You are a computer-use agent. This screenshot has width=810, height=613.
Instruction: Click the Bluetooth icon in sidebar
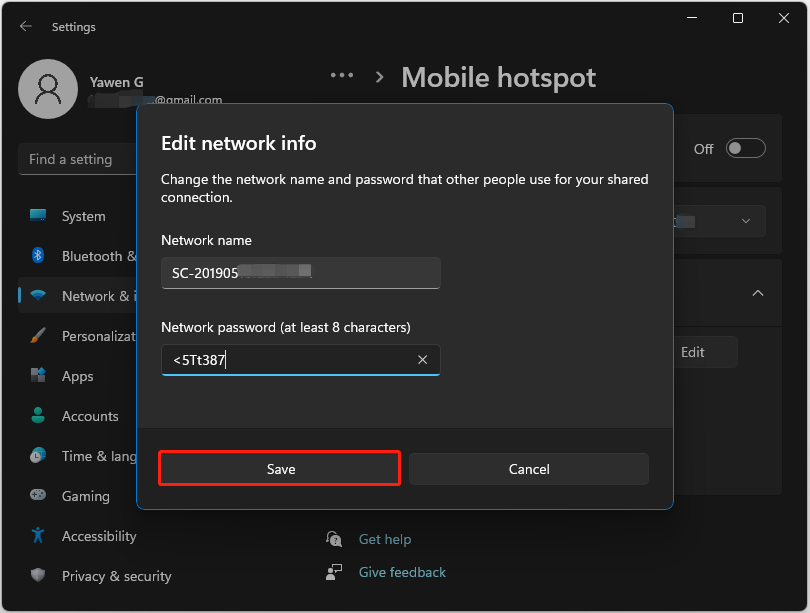pyautogui.click(x=38, y=255)
